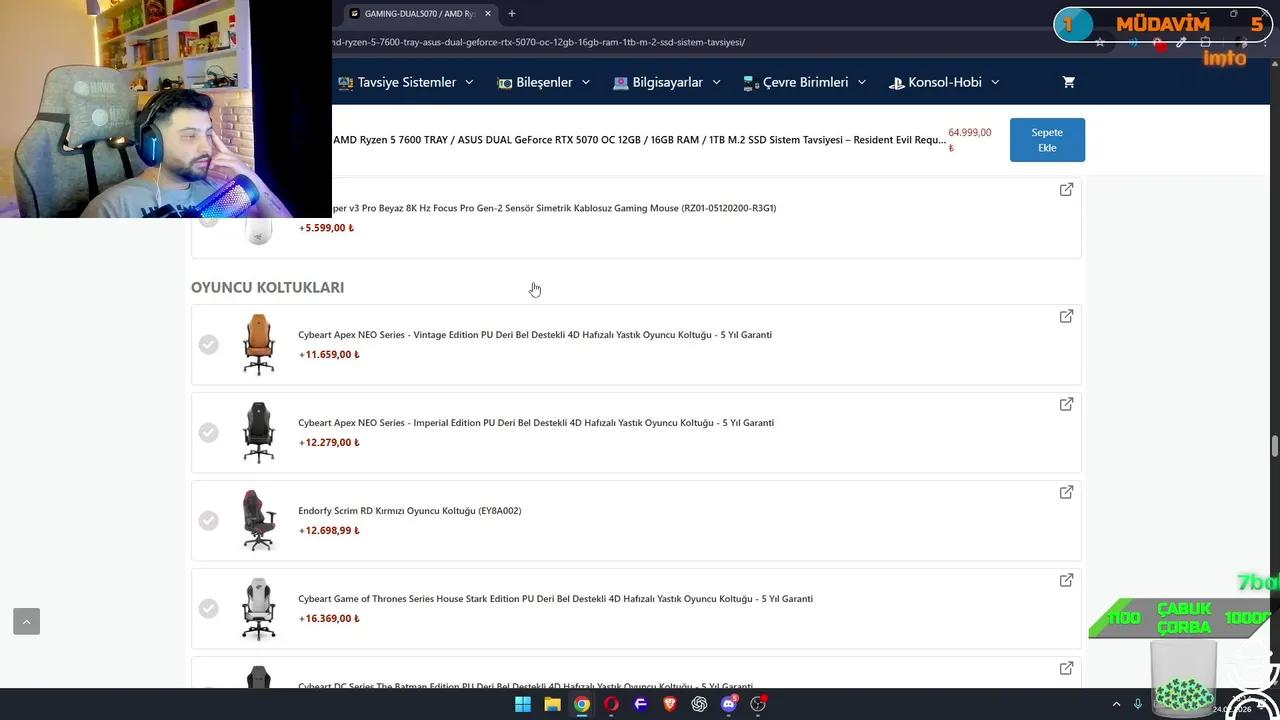Screen dimensions: 1280x720
Task: Open the Bilgisayarlar menu
Action: click(667, 82)
